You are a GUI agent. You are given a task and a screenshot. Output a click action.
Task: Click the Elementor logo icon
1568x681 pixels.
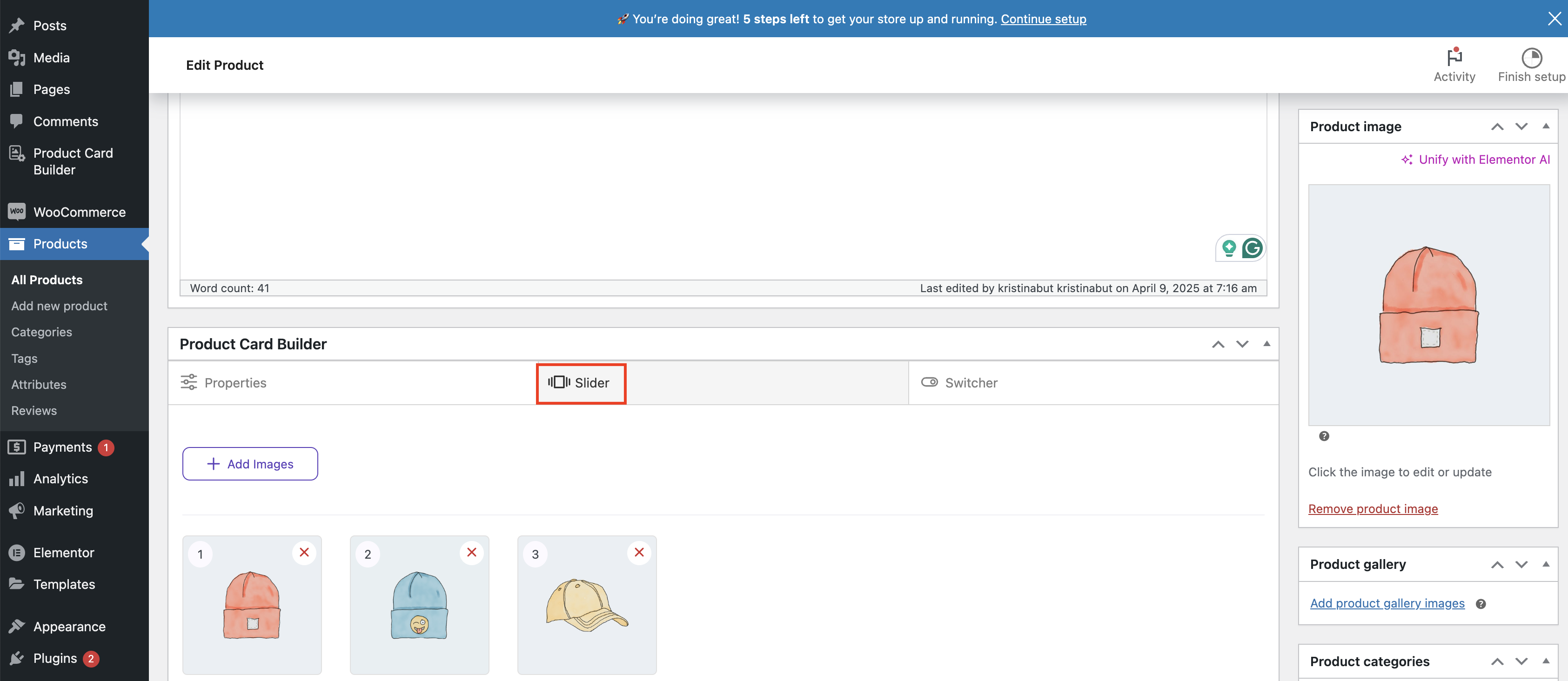[x=16, y=552]
